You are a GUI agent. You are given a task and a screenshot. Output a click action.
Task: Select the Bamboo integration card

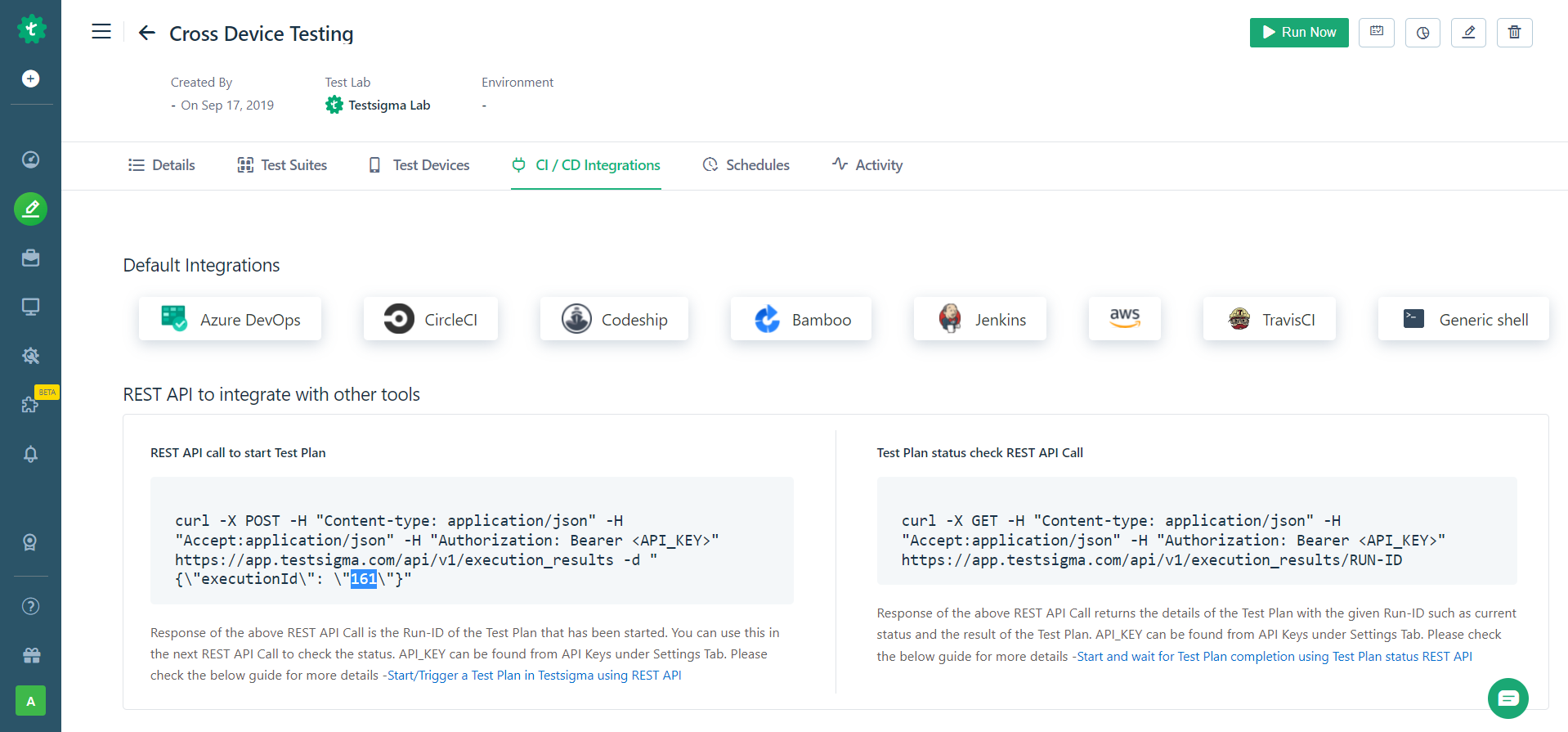(801, 319)
